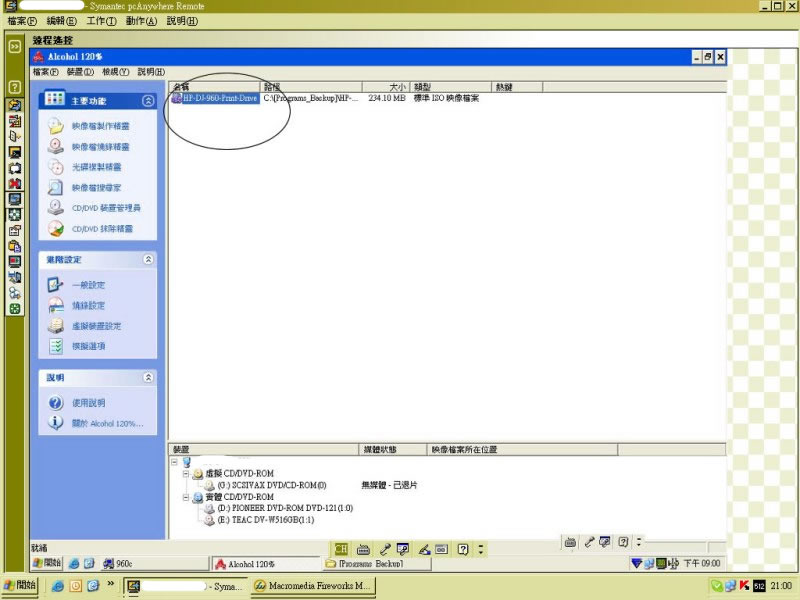Screen dimensions: 800x600
Task: Click the pcAnywhere clipboard transfer icon
Action: [15, 246]
